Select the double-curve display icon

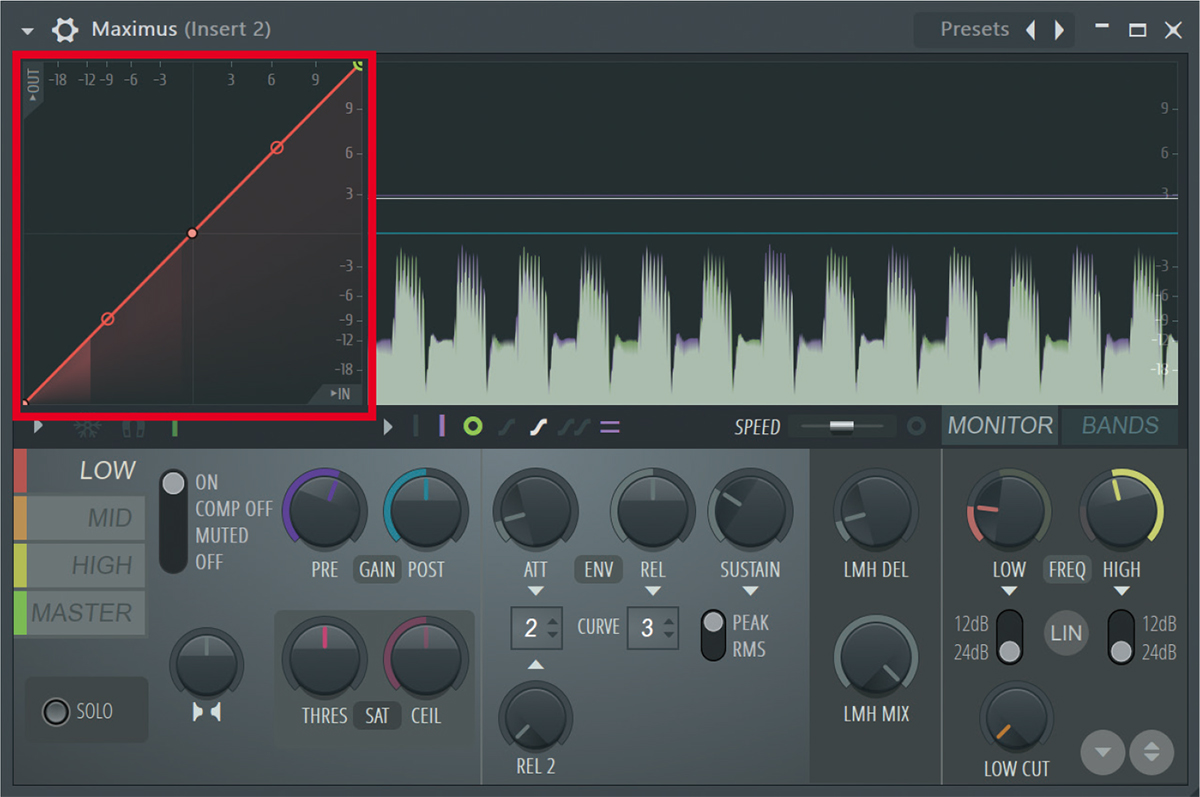(574, 427)
